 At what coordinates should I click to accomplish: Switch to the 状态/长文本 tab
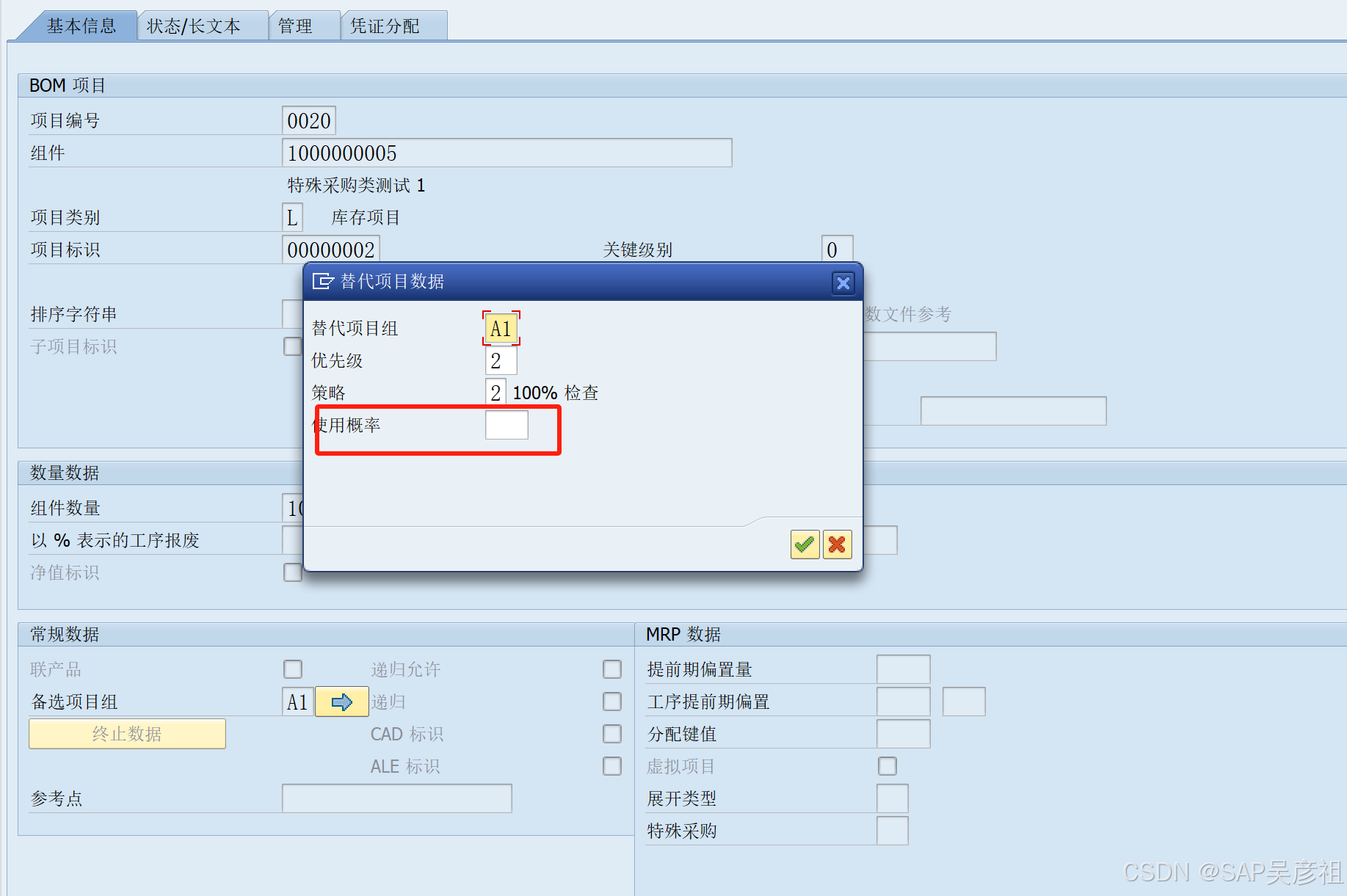click(x=194, y=26)
